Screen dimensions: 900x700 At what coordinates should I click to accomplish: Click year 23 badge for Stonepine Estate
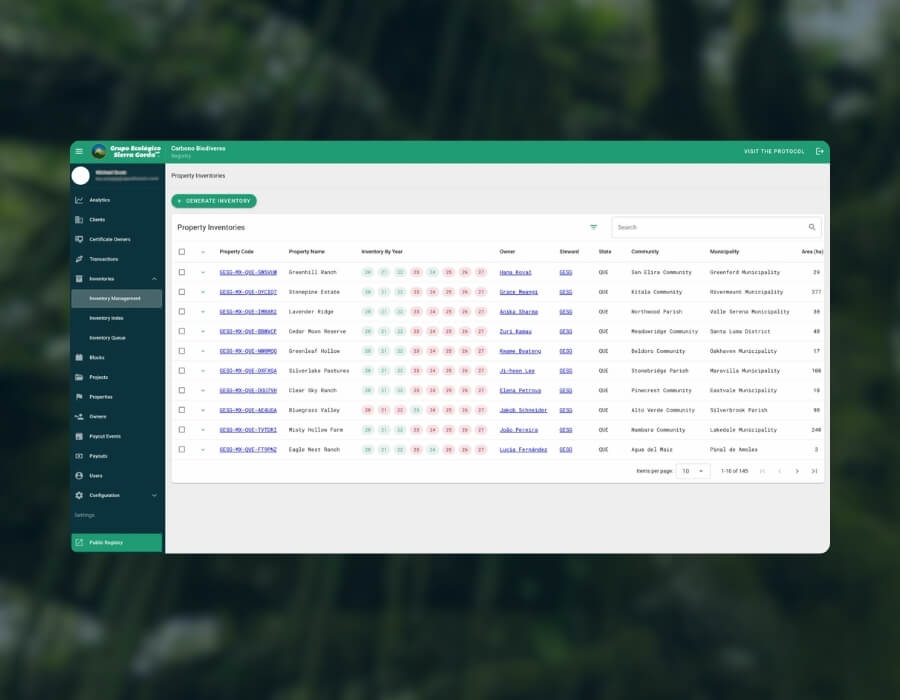416,292
